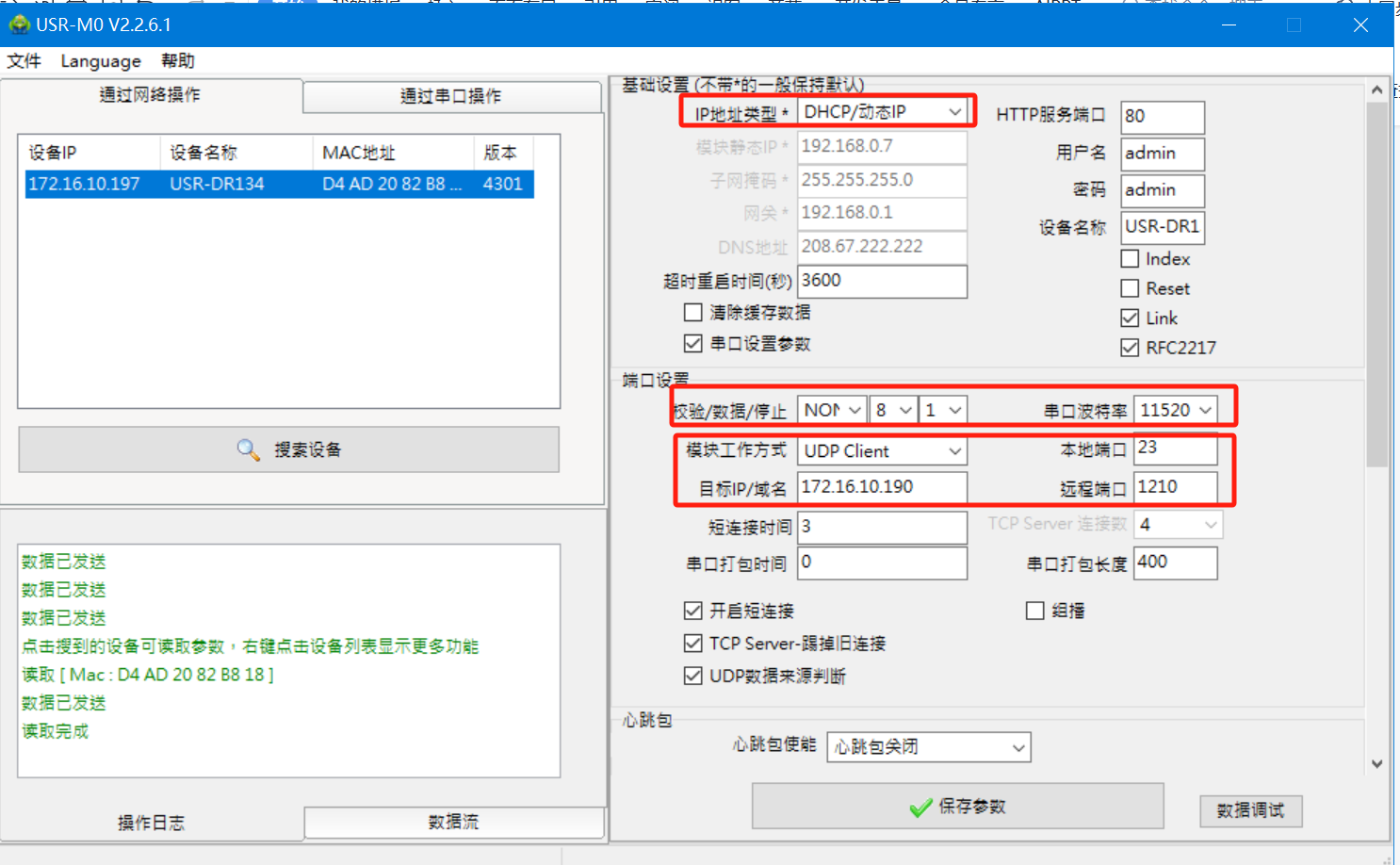The image size is (1400, 865).
Task: Click log line 读取 [ Mac : D4 AD 20 82 B8 18 ]
Action: (x=148, y=675)
